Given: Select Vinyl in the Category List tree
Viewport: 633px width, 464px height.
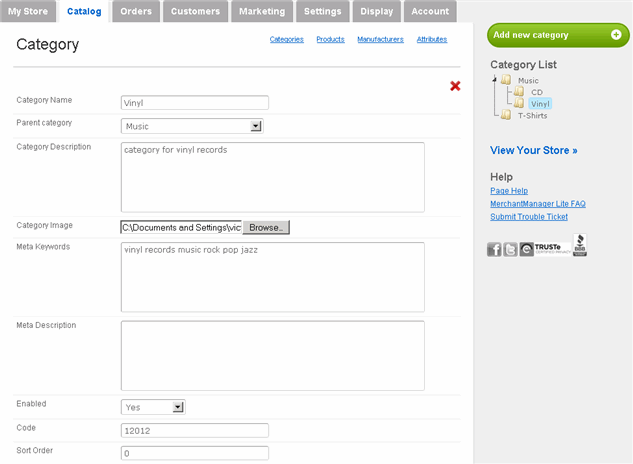Looking at the screenshot, I should coord(540,104).
